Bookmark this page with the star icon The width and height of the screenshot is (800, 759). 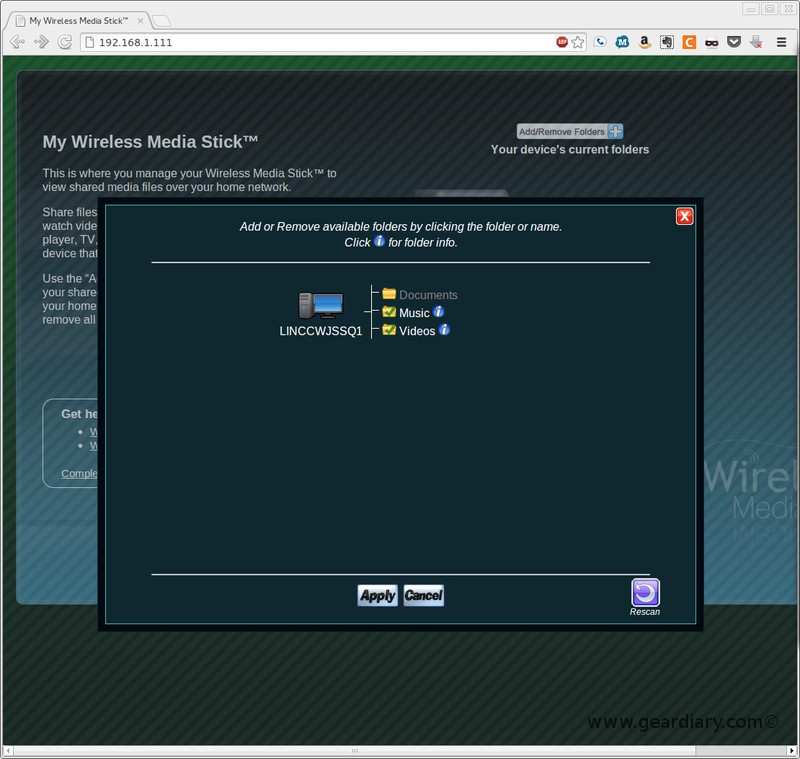578,42
